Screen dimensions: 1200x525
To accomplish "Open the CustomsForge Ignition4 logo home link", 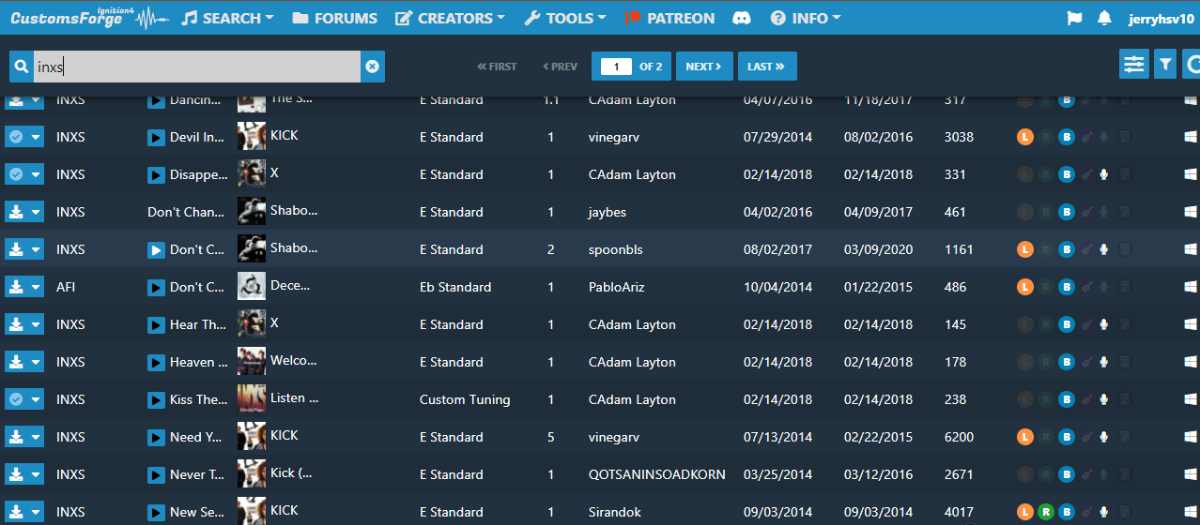I will click(x=88, y=17).
